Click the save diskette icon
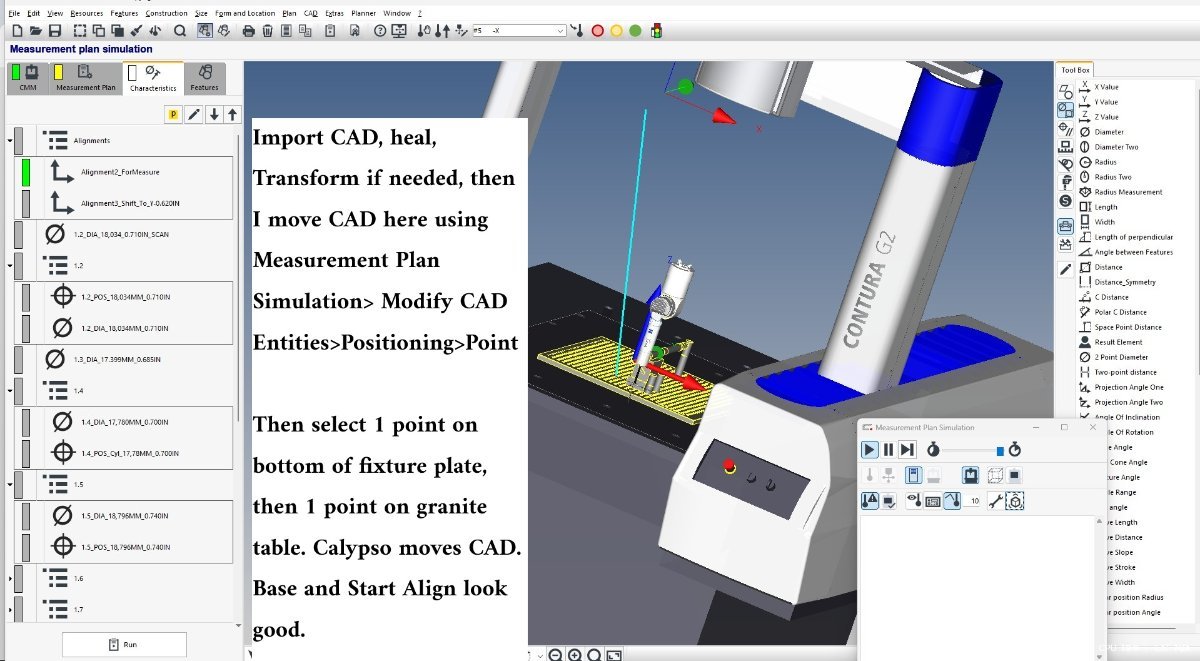The height and width of the screenshot is (661, 1200). click(54, 31)
